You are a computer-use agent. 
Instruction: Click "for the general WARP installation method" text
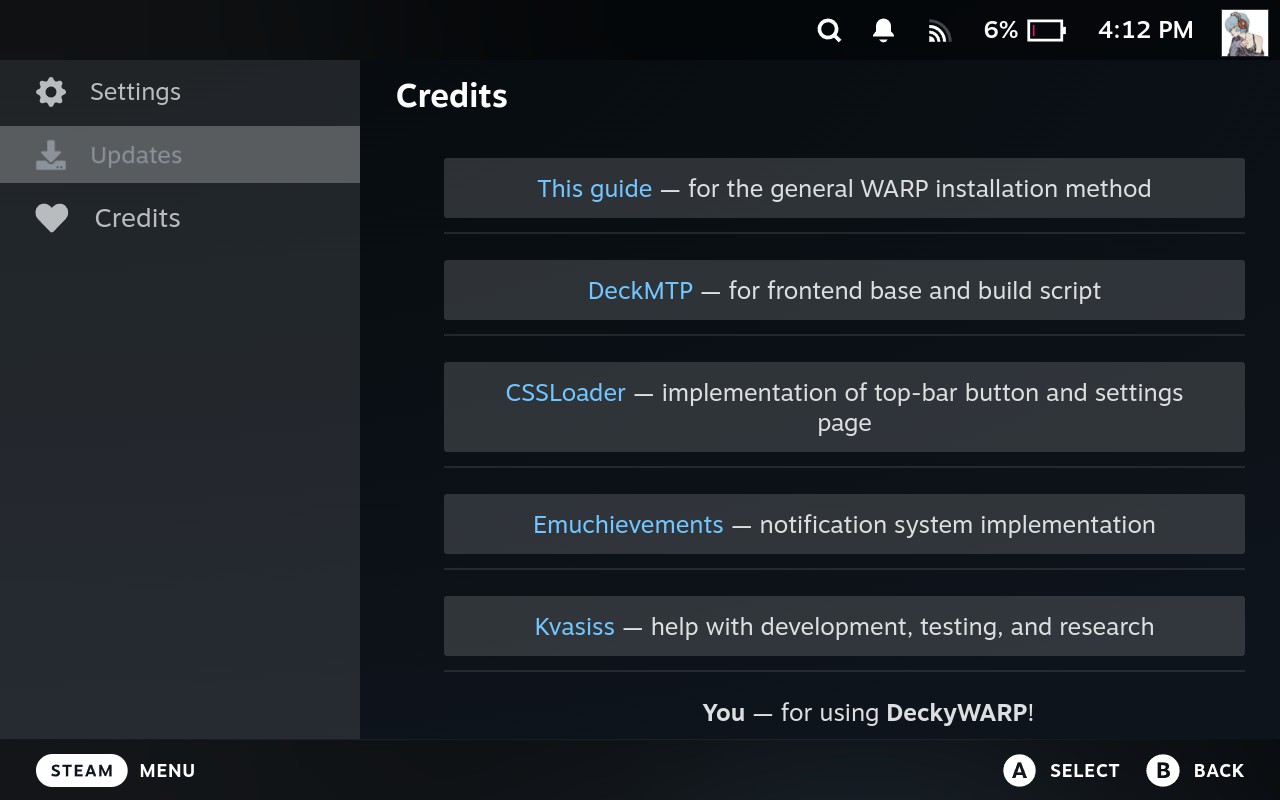(919, 189)
